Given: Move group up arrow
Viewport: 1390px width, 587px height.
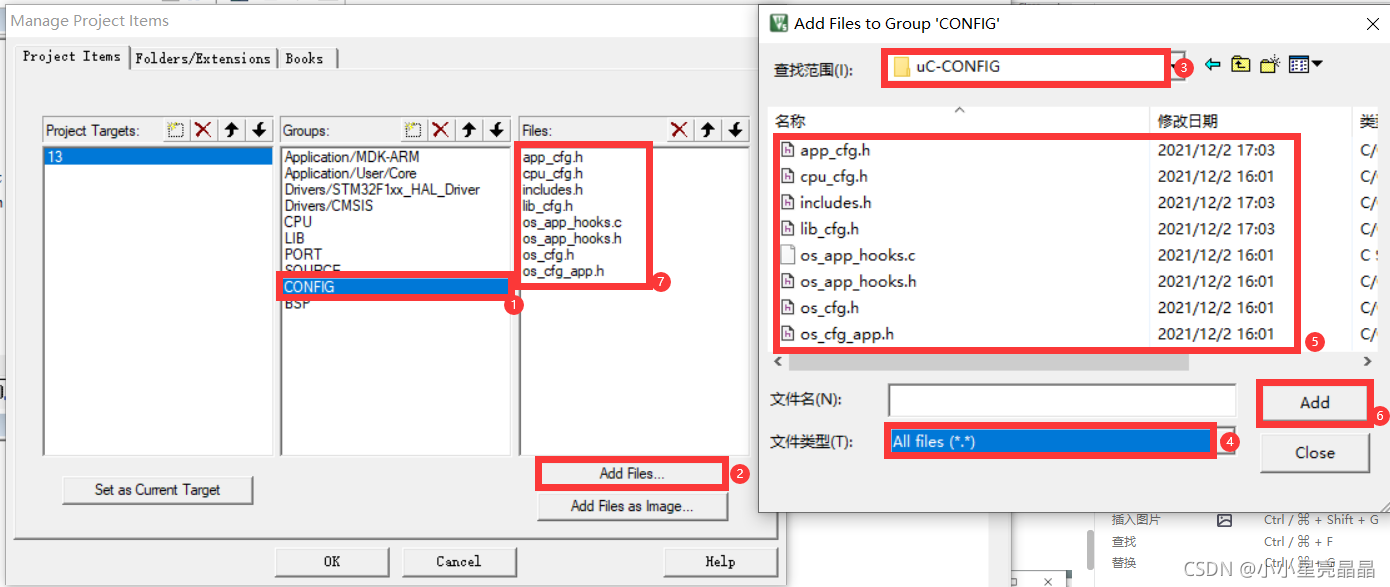Looking at the screenshot, I should point(468,130).
